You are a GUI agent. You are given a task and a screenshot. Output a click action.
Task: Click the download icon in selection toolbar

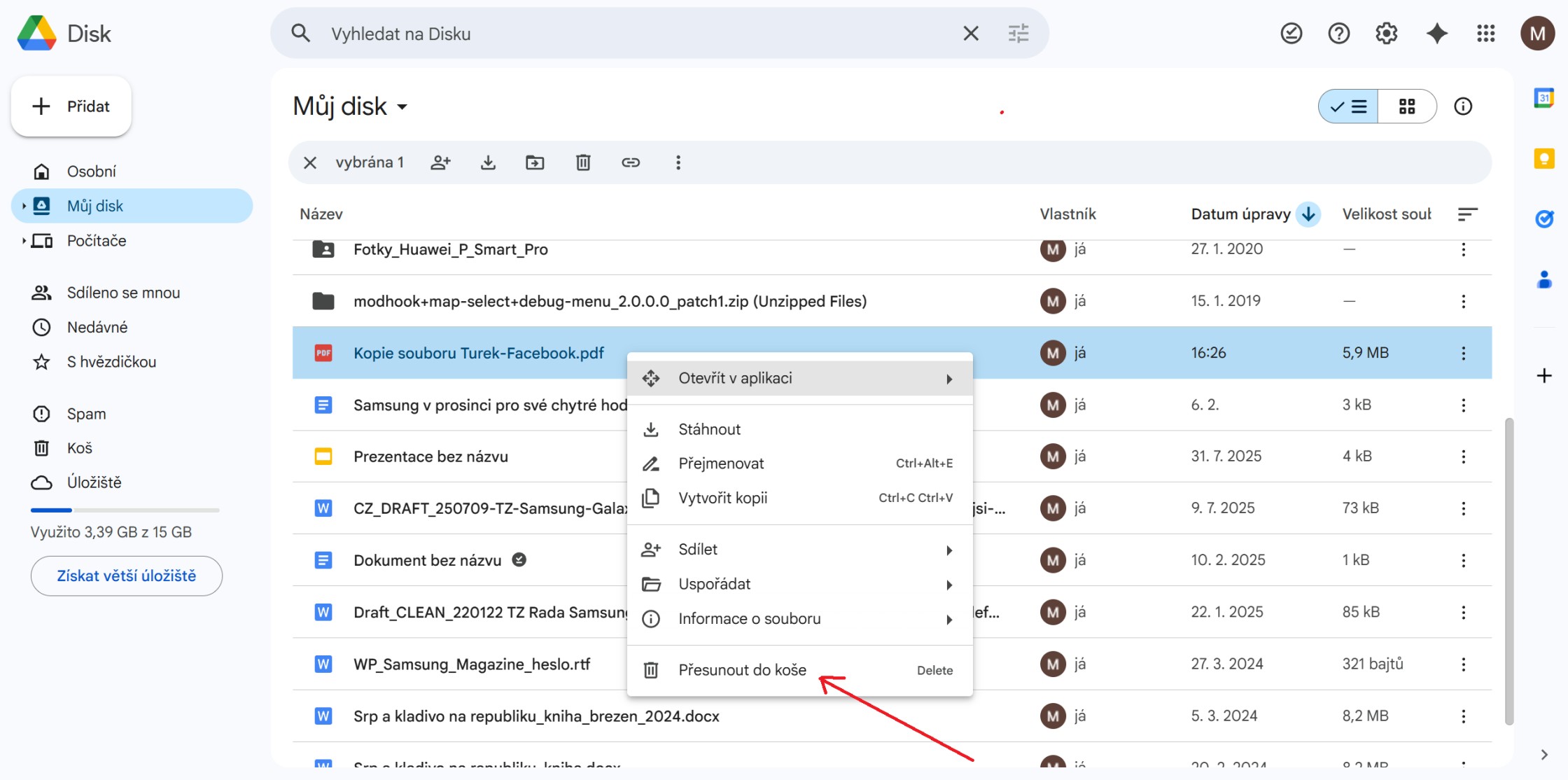click(x=488, y=162)
